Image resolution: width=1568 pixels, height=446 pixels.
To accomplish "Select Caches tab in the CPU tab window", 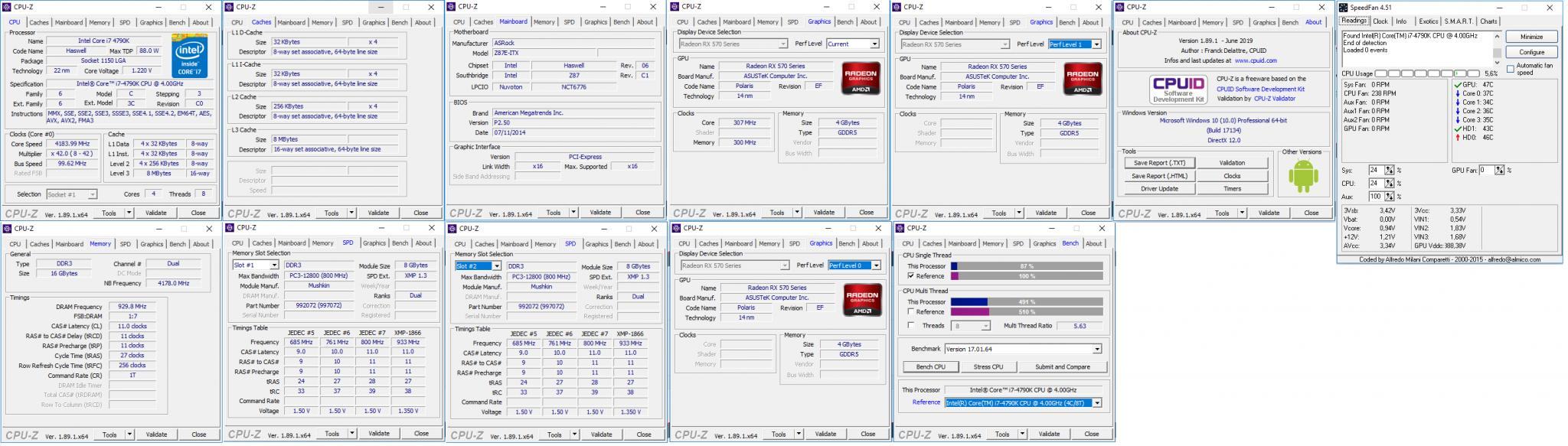I will click(x=39, y=22).
